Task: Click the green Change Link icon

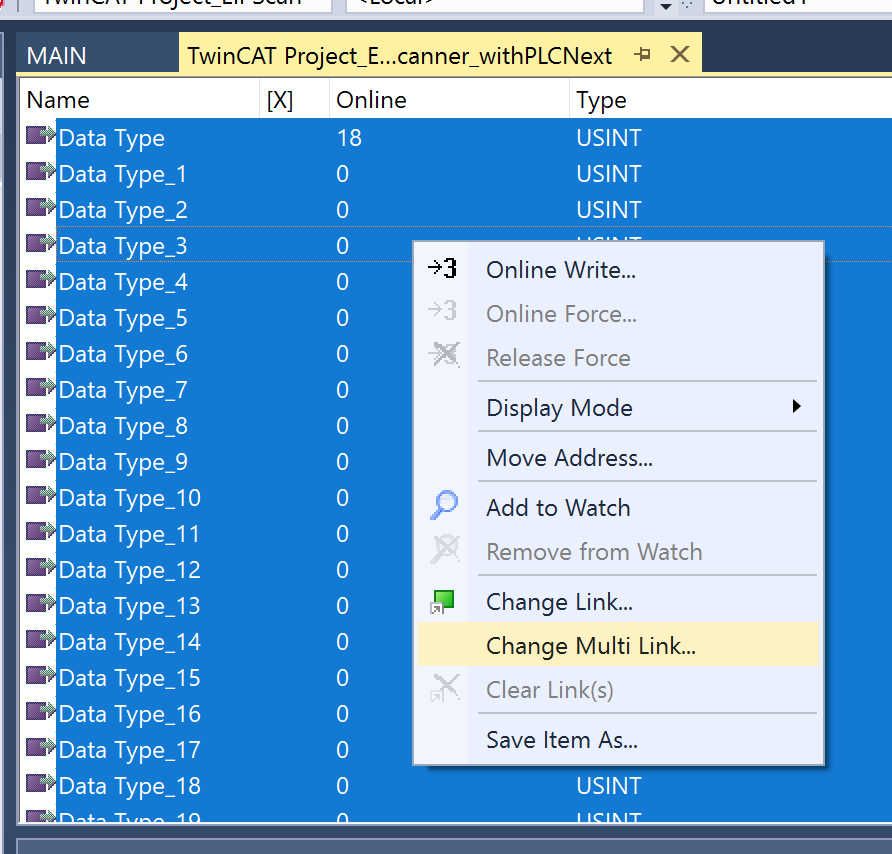Action: coord(443,602)
